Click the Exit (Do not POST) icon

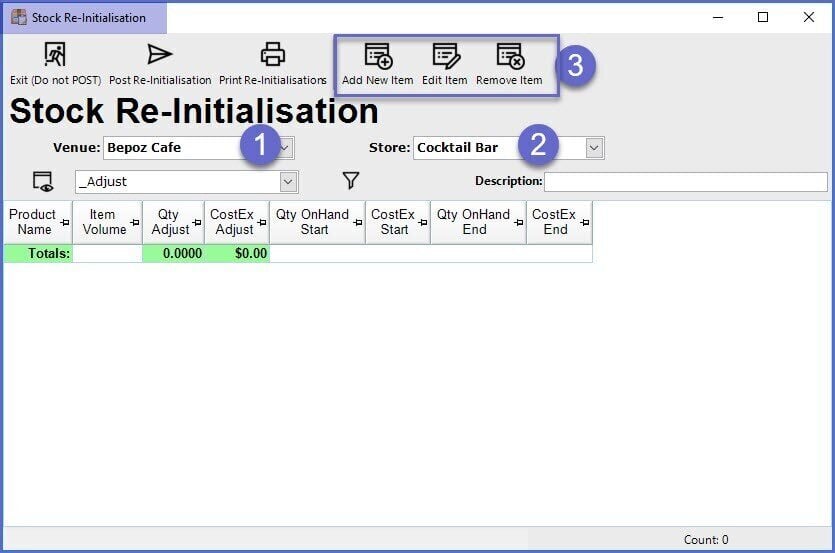pos(55,56)
